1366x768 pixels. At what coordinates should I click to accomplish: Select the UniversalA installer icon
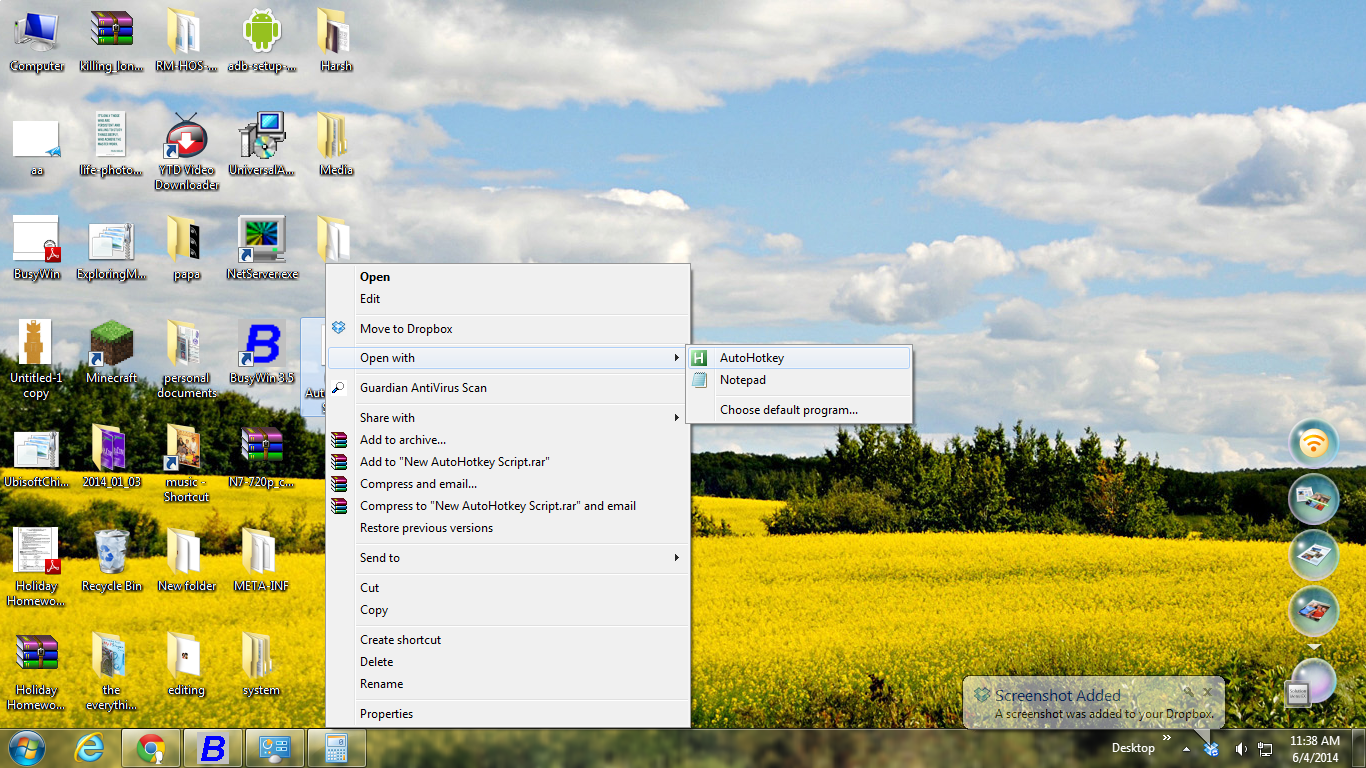tap(262, 145)
